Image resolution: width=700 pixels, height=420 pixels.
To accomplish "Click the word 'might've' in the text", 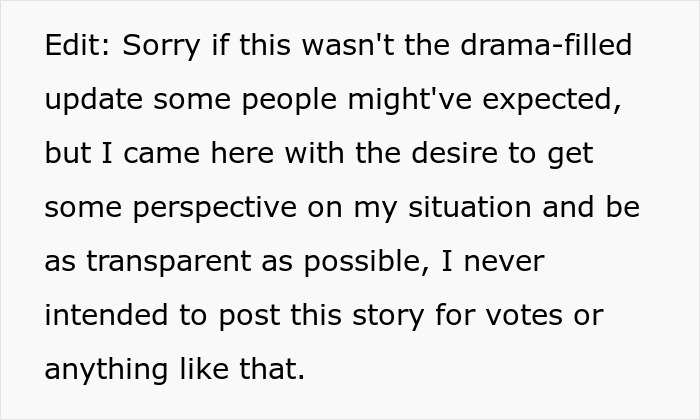I will point(410,99).
